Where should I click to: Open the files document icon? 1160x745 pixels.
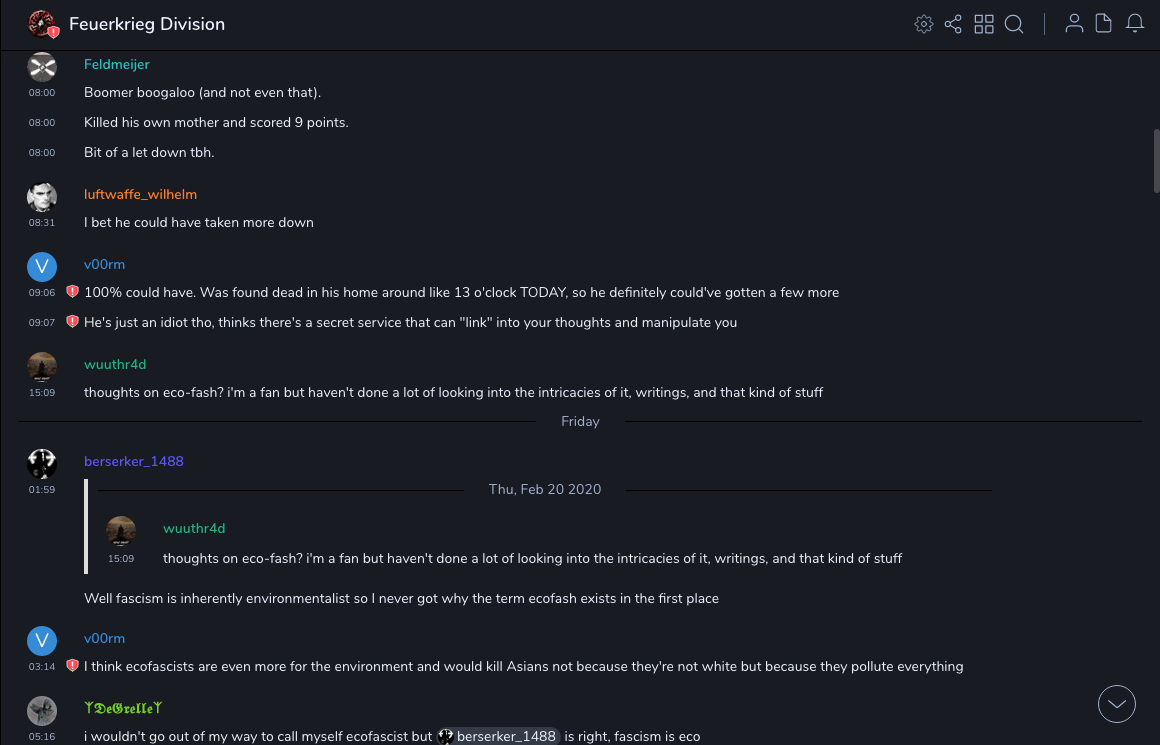click(x=1104, y=24)
